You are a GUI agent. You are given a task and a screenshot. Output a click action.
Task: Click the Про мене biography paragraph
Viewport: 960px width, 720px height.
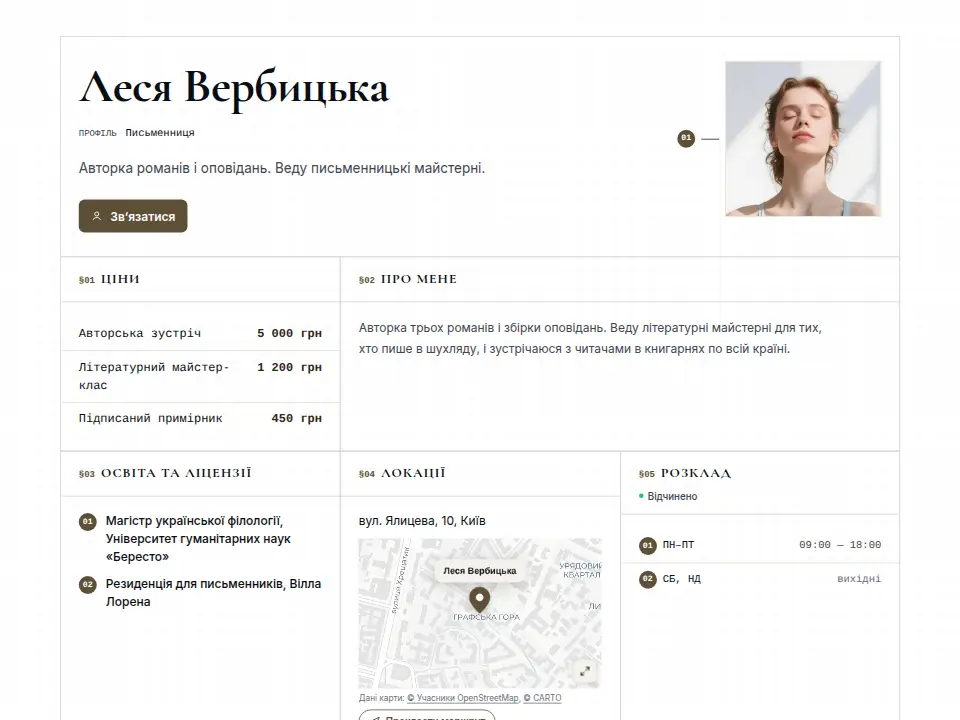click(x=590, y=339)
